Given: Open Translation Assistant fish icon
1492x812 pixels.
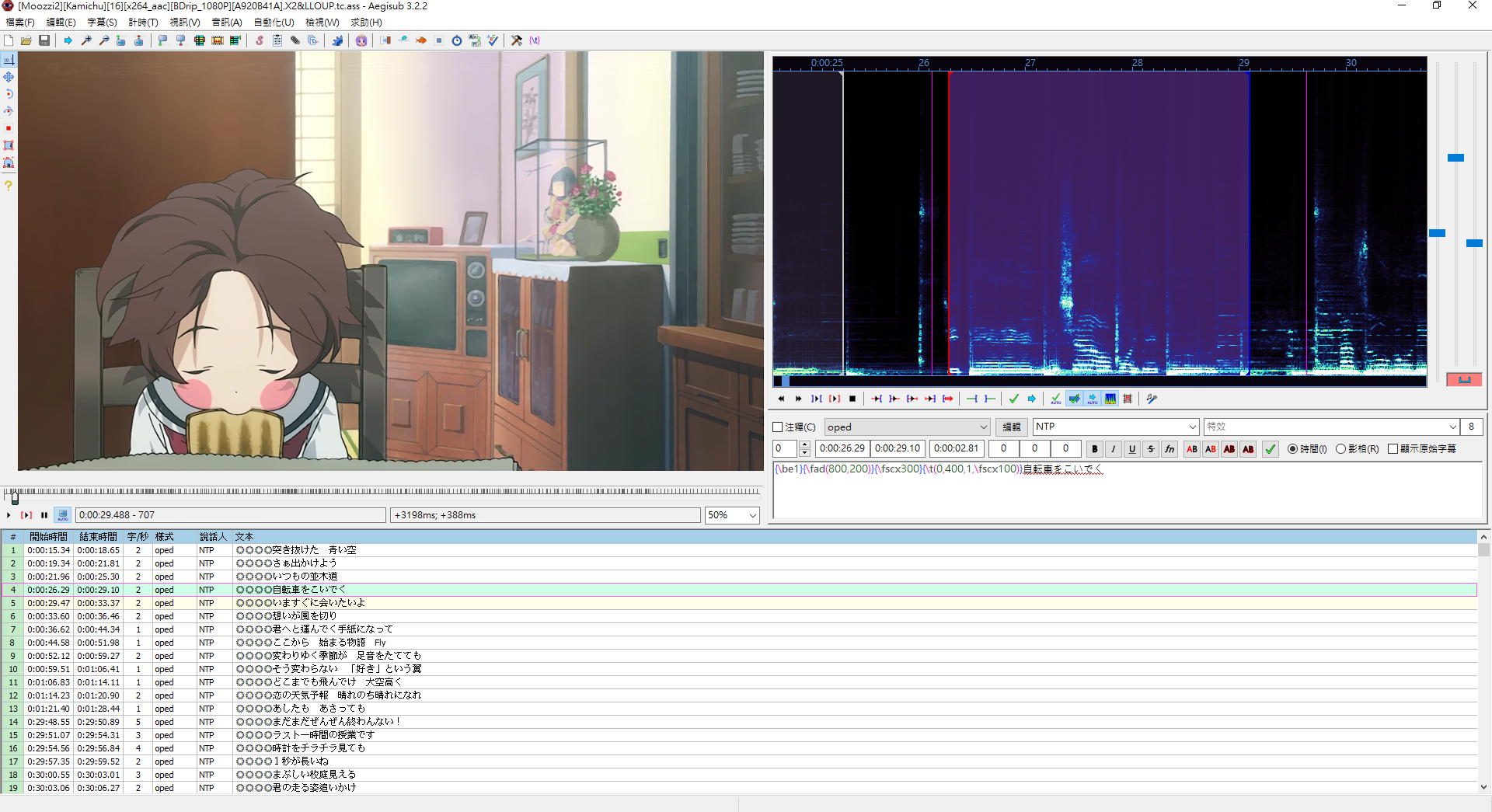Looking at the screenshot, I should point(421,40).
